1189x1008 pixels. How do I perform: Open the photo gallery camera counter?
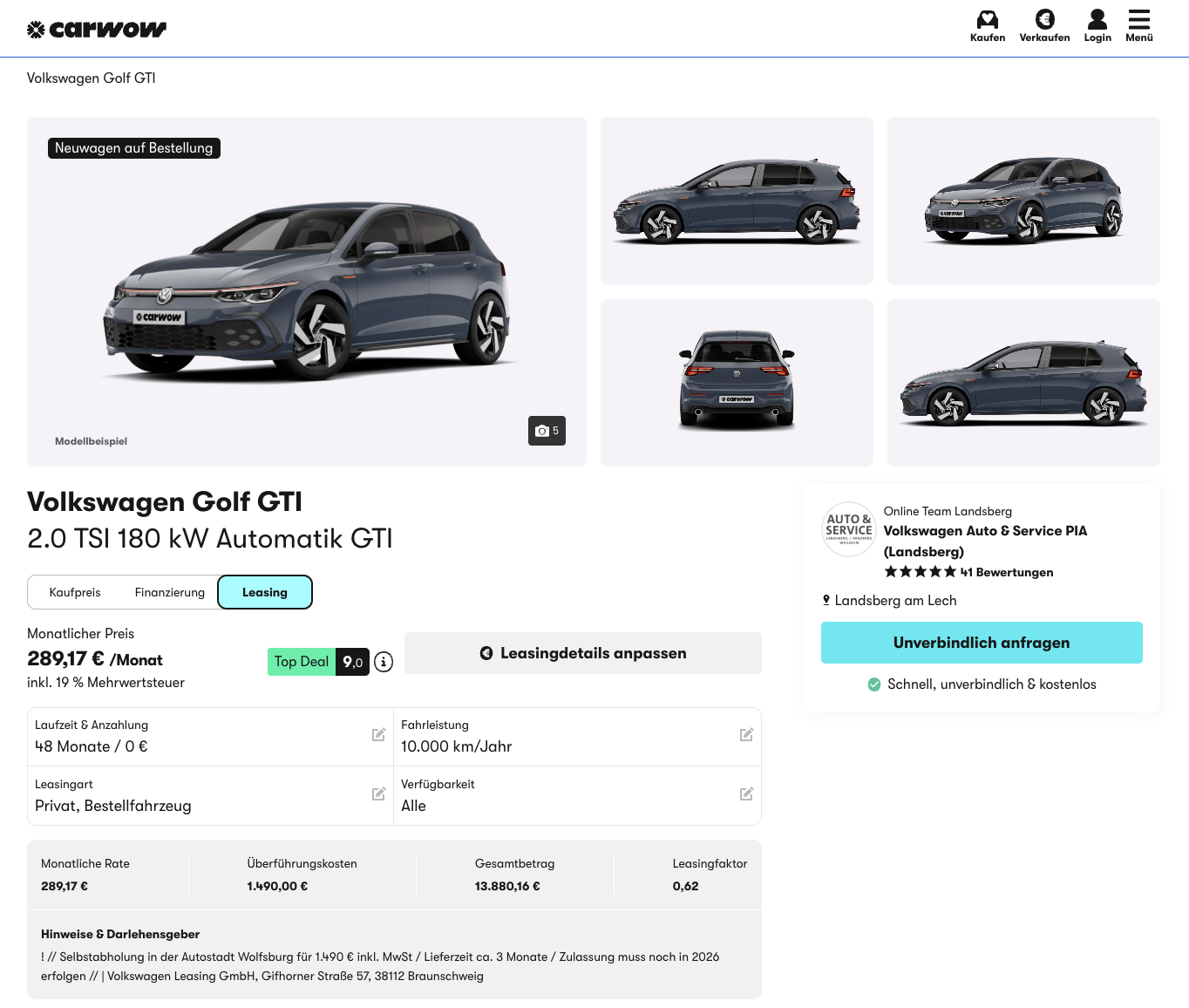tap(547, 431)
